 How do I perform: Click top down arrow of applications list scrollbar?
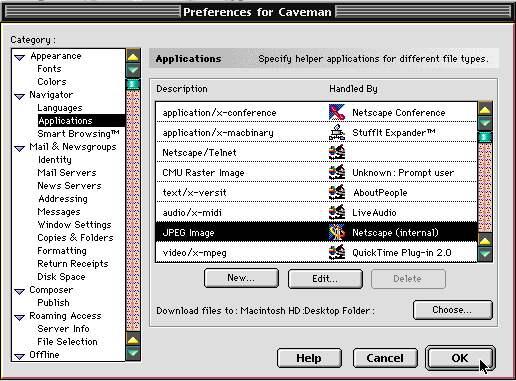[x=485, y=123]
